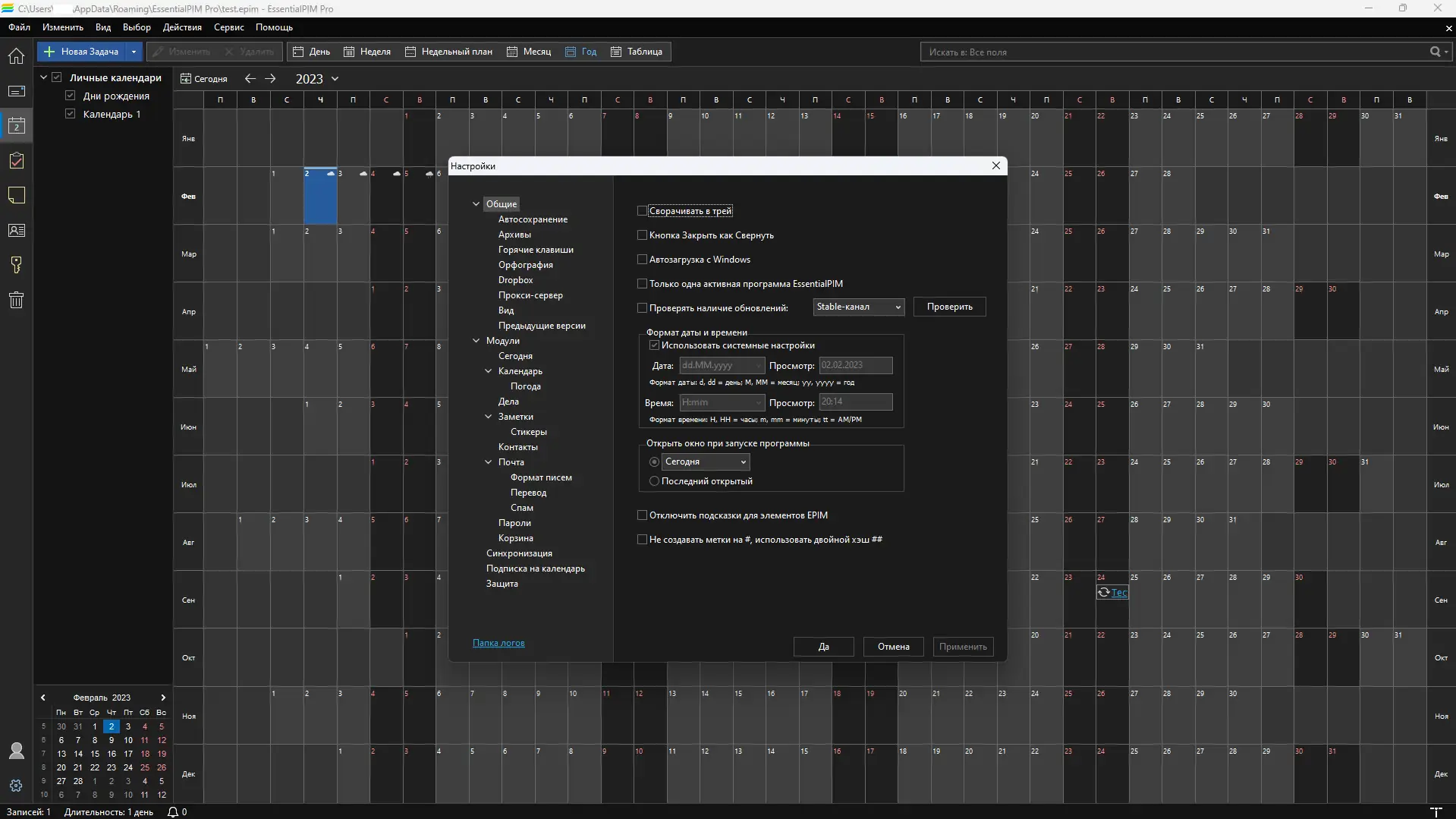Viewport: 1456px width, 819px height.
Task: Select 'Горячие клавиши' in settings tree
Action: coord(536,250)
